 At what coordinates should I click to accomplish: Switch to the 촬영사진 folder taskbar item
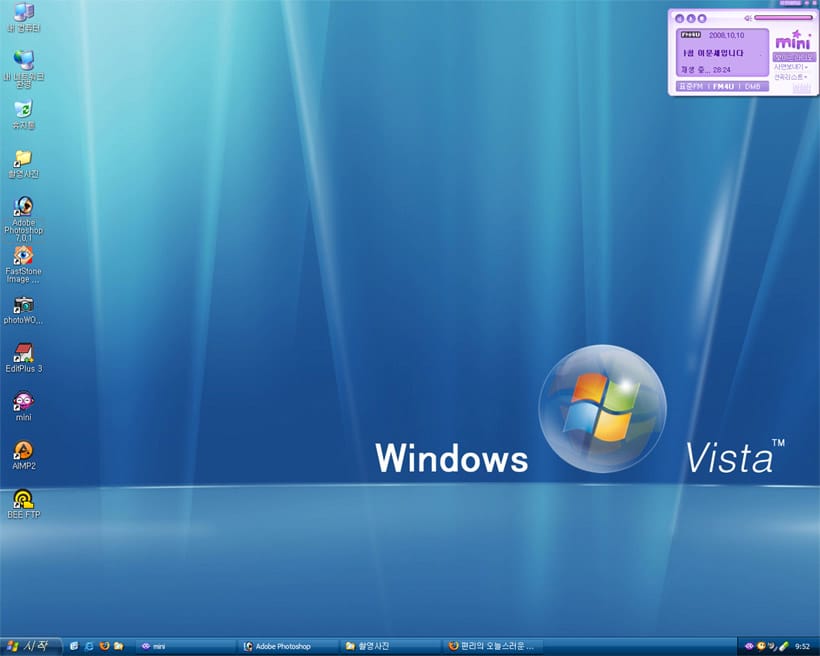(x=387, y=646)
